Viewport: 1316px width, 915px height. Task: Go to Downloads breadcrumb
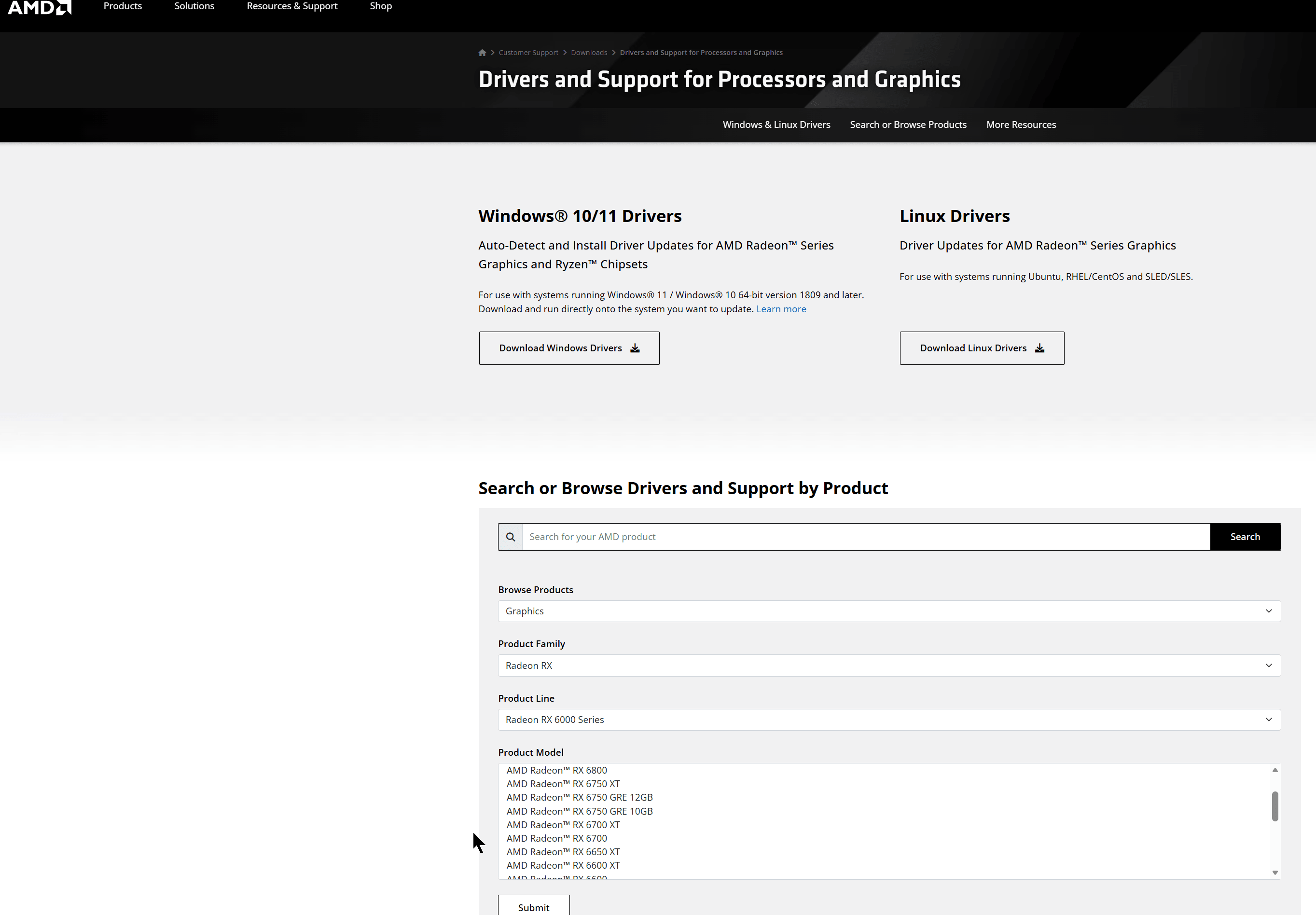click(589, 53)
